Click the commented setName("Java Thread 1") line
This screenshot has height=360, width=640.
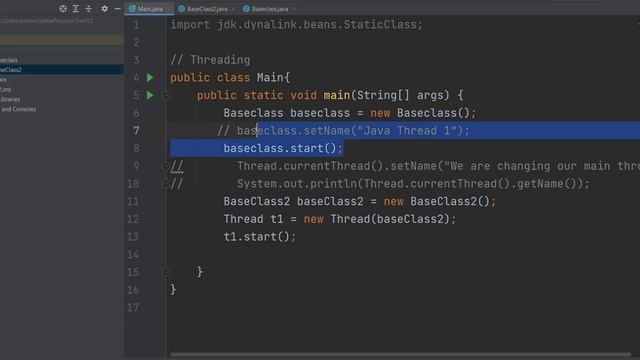[x=343, y=131]
